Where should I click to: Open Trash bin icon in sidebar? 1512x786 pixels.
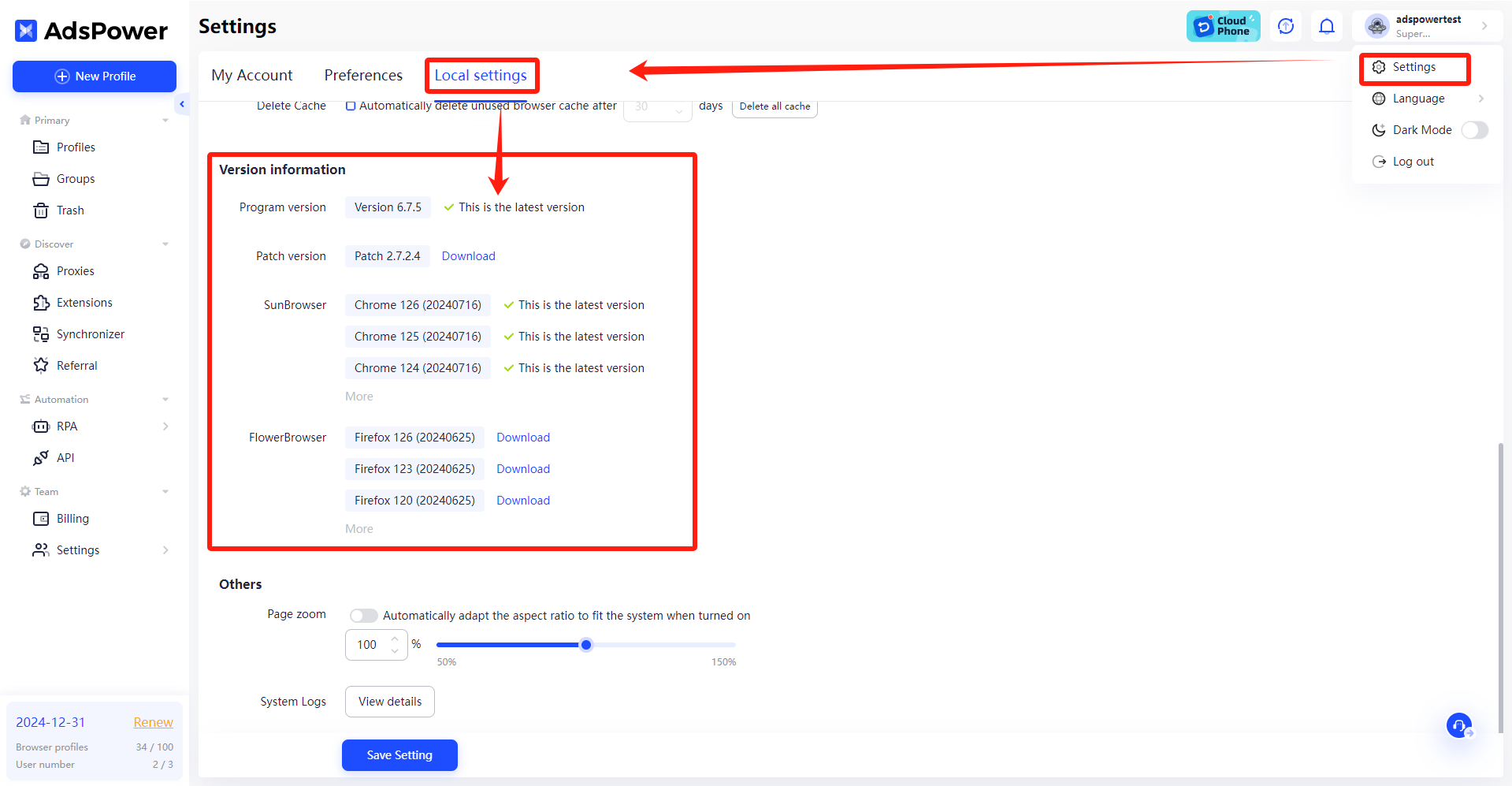pos(41,210)
